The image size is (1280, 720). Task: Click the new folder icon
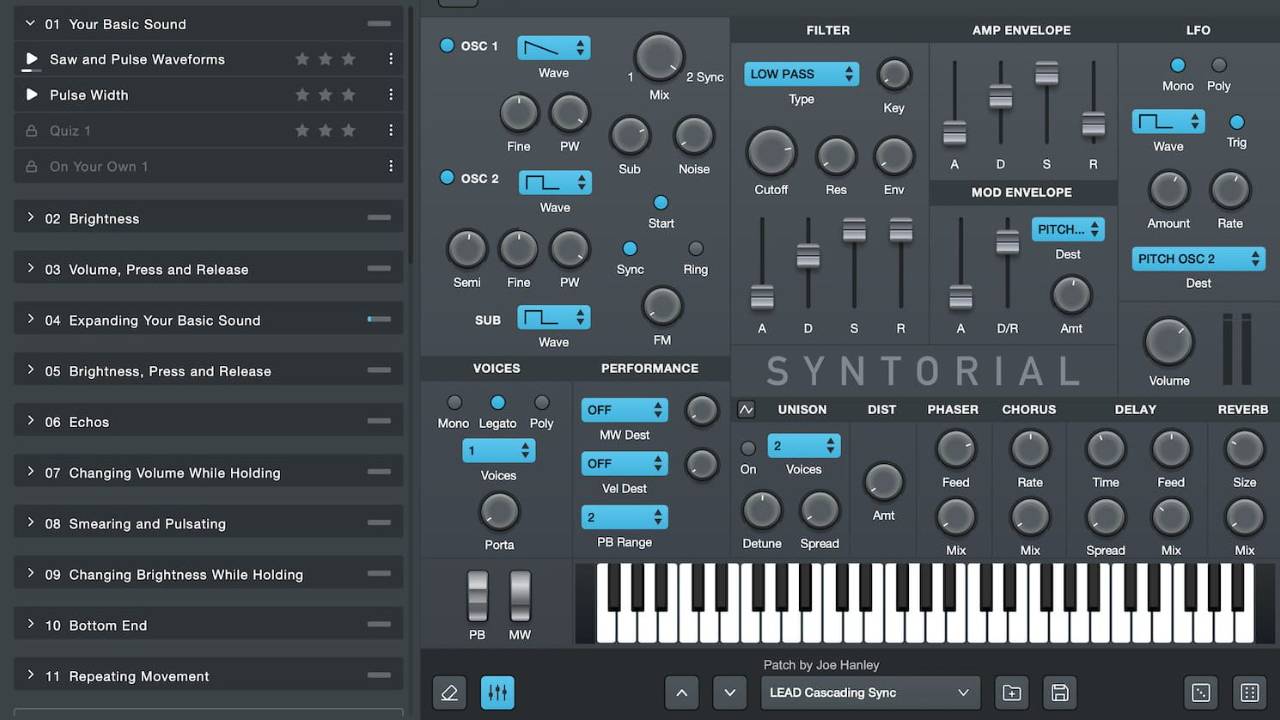click(1012, 693)
